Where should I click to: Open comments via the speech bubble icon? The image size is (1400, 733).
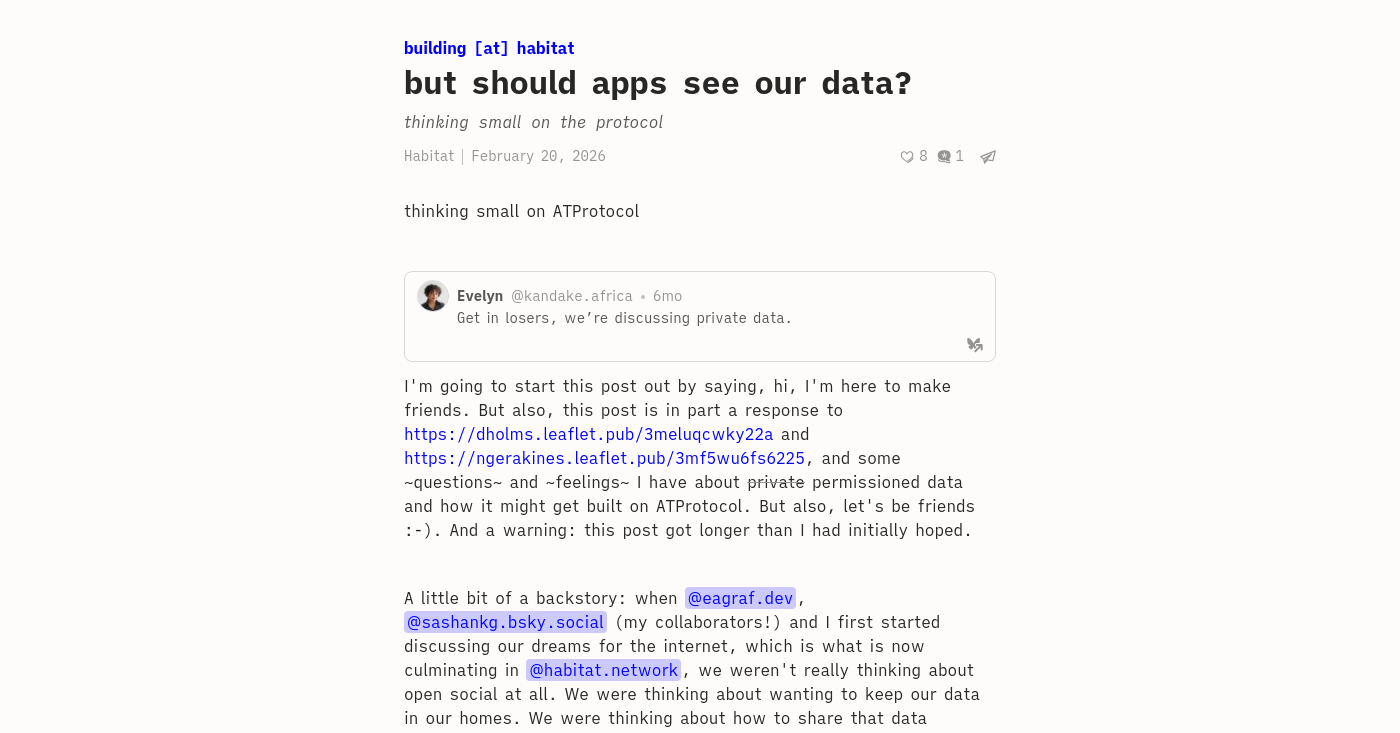coord(944,157)
